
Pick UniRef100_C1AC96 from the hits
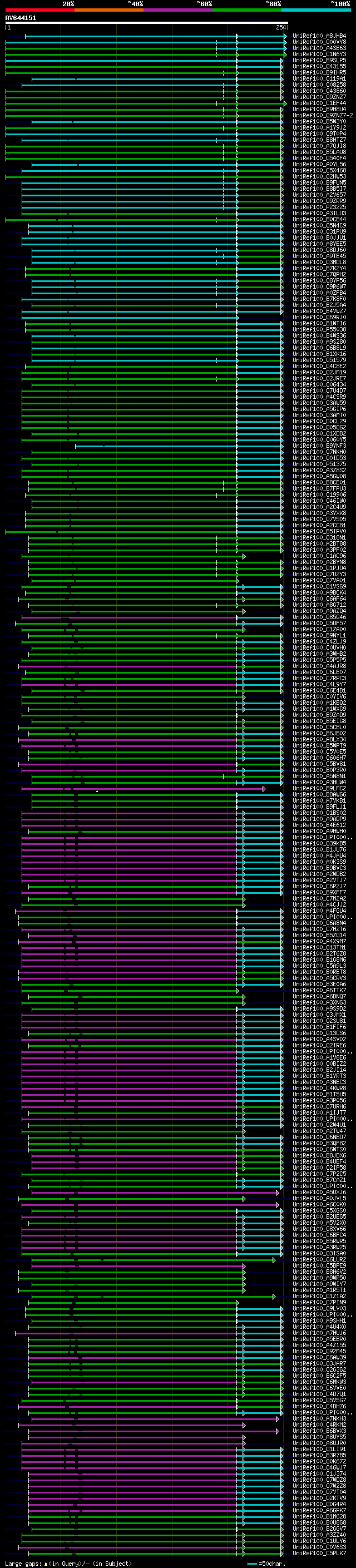[319, 556]
